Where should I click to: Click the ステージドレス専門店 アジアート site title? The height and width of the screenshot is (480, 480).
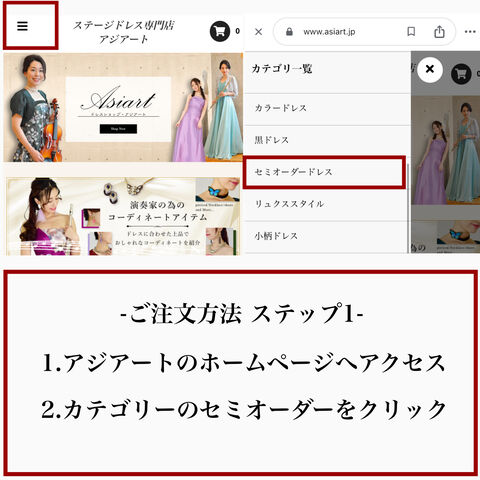[x=124, y=32]
